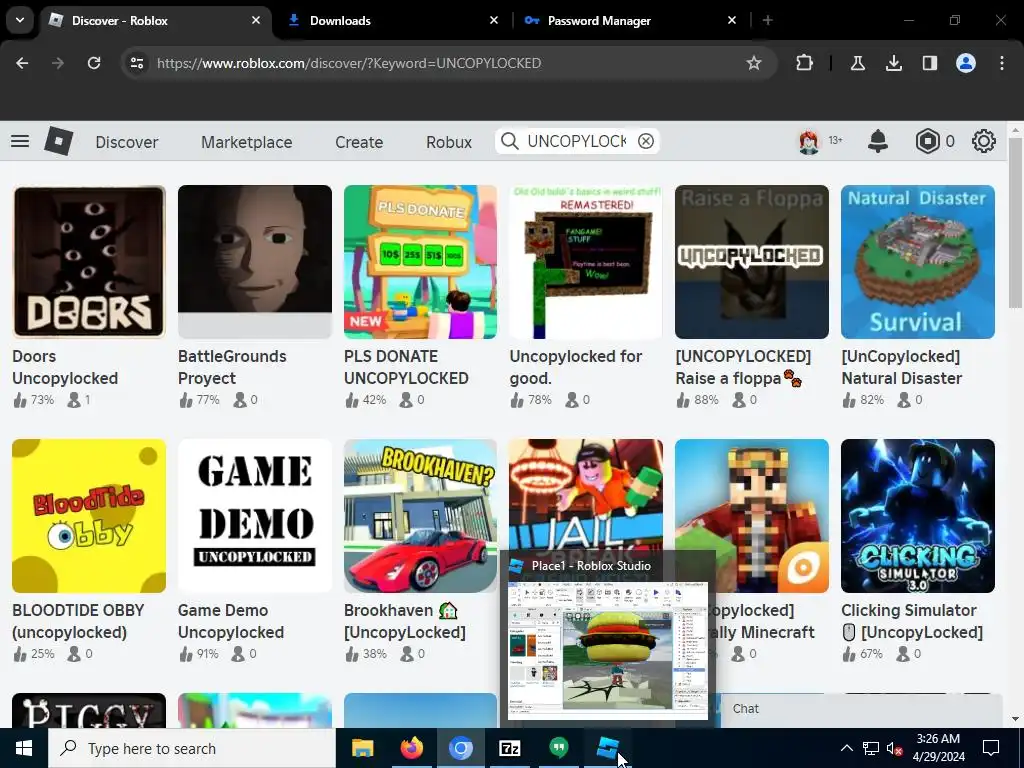Click the Roblox logo home icon
1024x768 pixels.
click(59, 141)
